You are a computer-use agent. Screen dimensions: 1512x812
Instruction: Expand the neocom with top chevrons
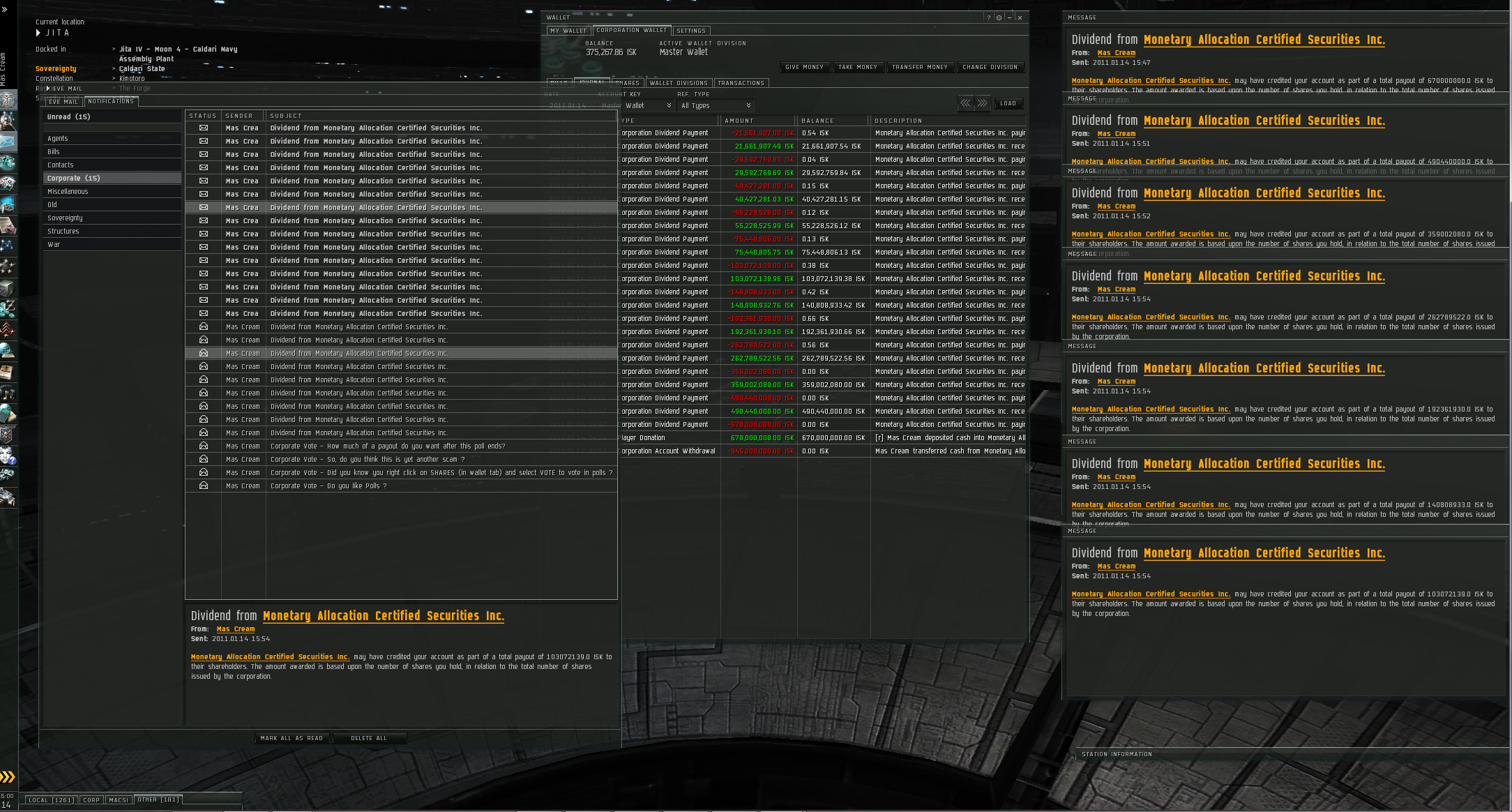coord(5,10)
